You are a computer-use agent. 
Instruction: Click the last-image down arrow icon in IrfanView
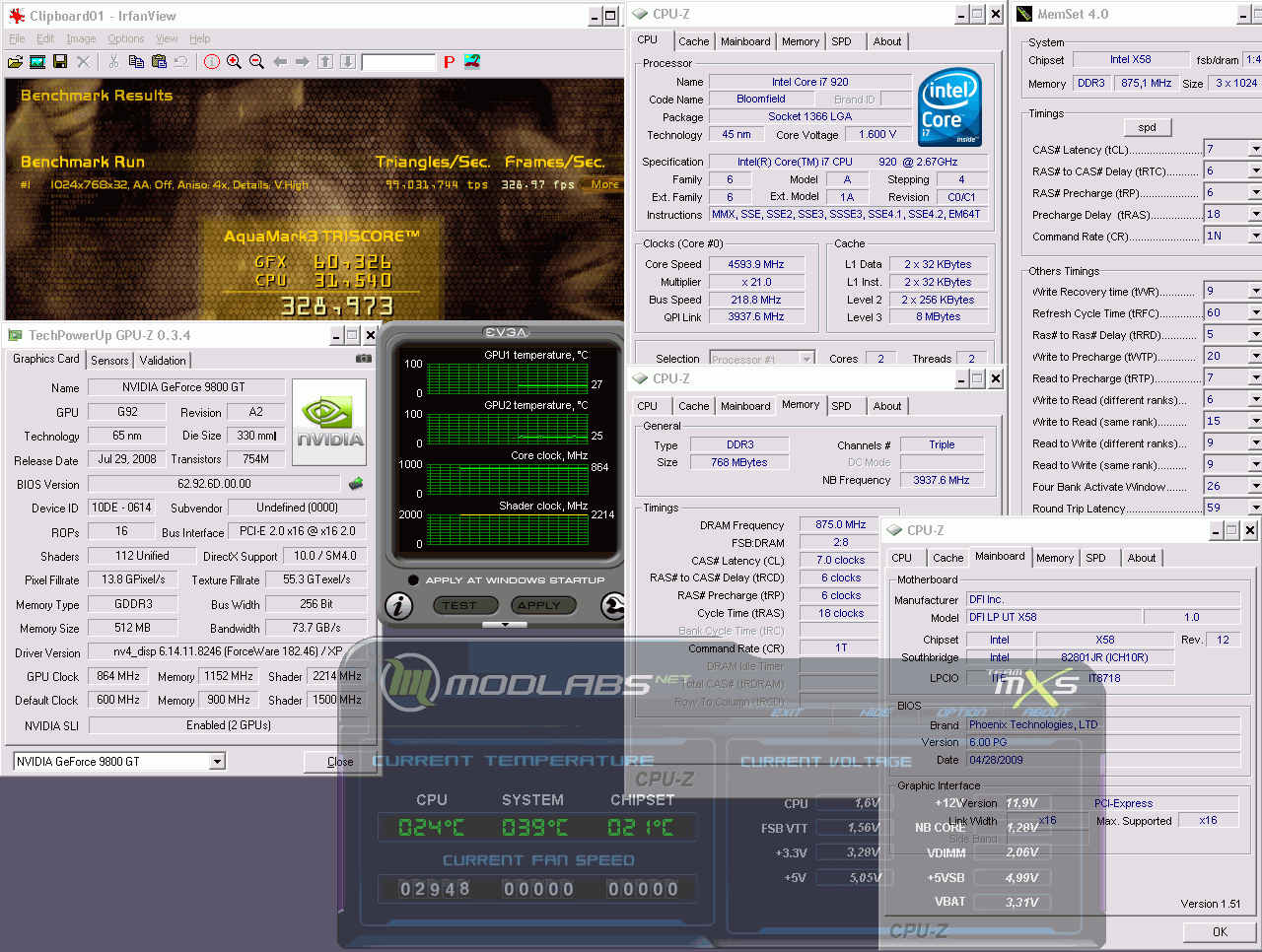348,62
